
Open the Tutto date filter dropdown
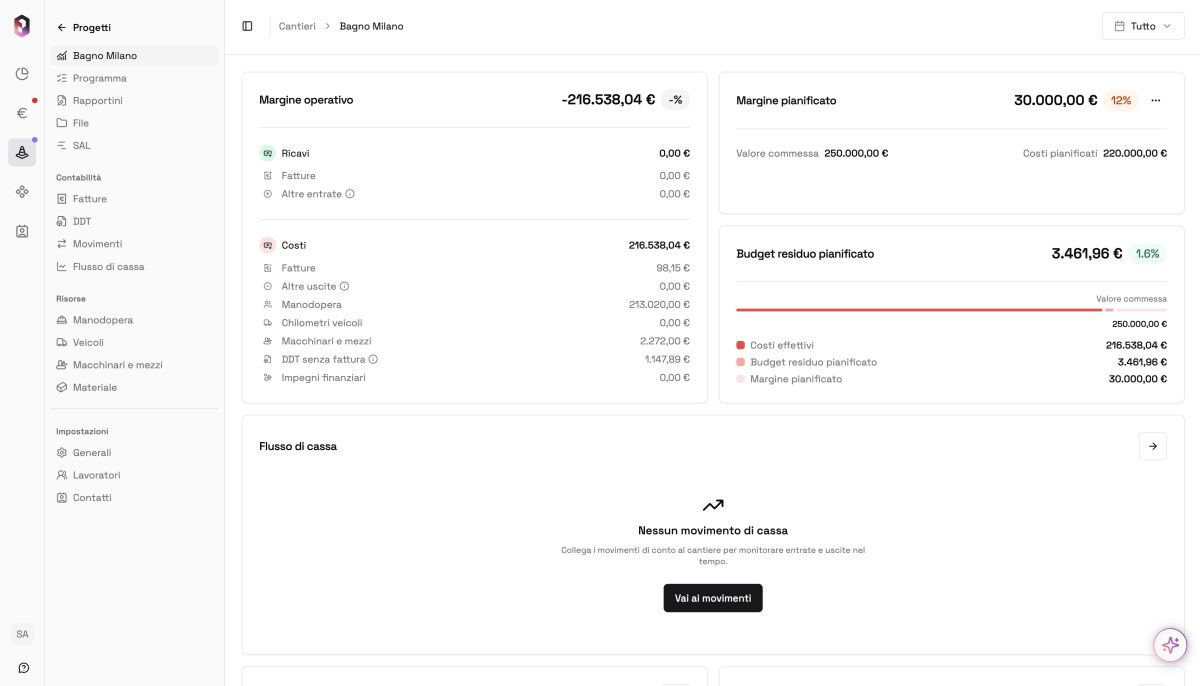point(1142,26)
